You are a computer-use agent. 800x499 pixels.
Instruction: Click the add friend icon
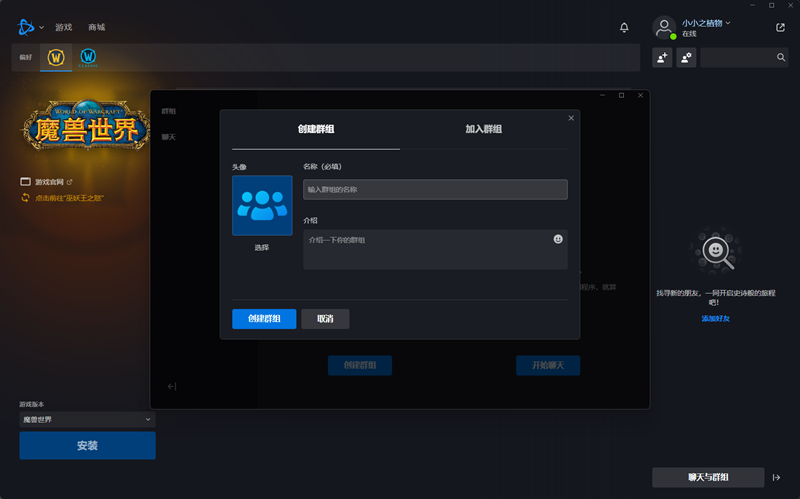tap(662, 58)
